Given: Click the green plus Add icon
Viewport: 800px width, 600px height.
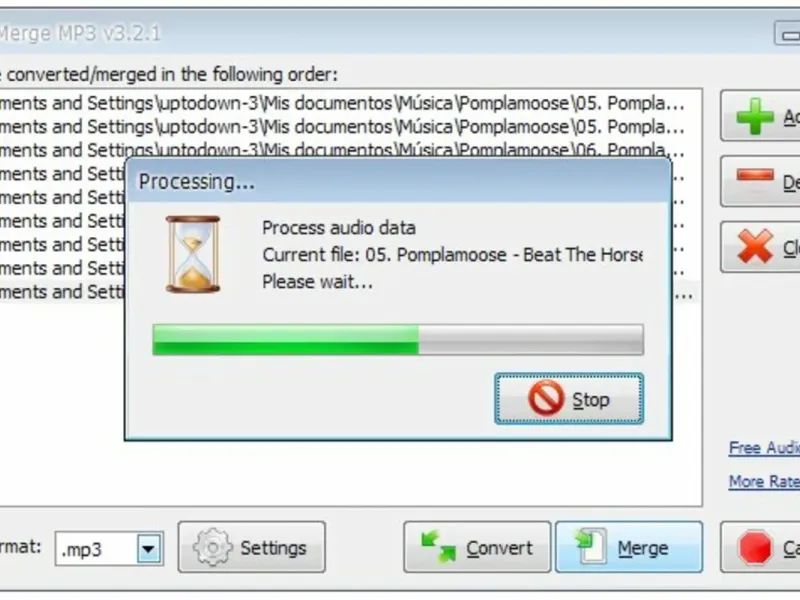Looking at the screenshot, I should coord(755,116).
